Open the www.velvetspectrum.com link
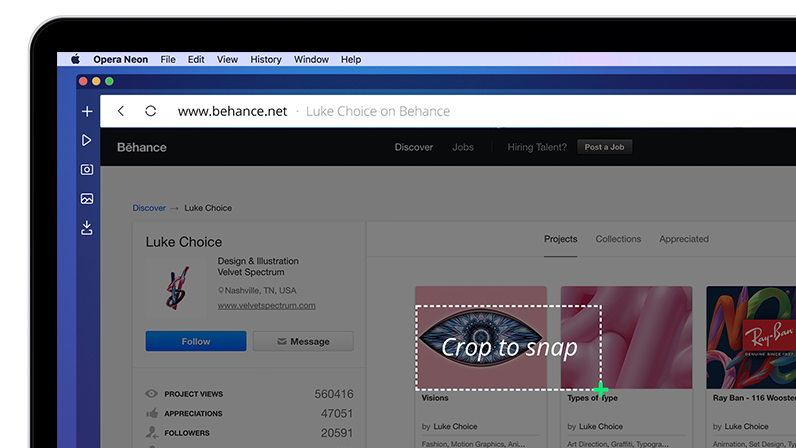This screenshot has height=448, width=796. coord(267,305)
